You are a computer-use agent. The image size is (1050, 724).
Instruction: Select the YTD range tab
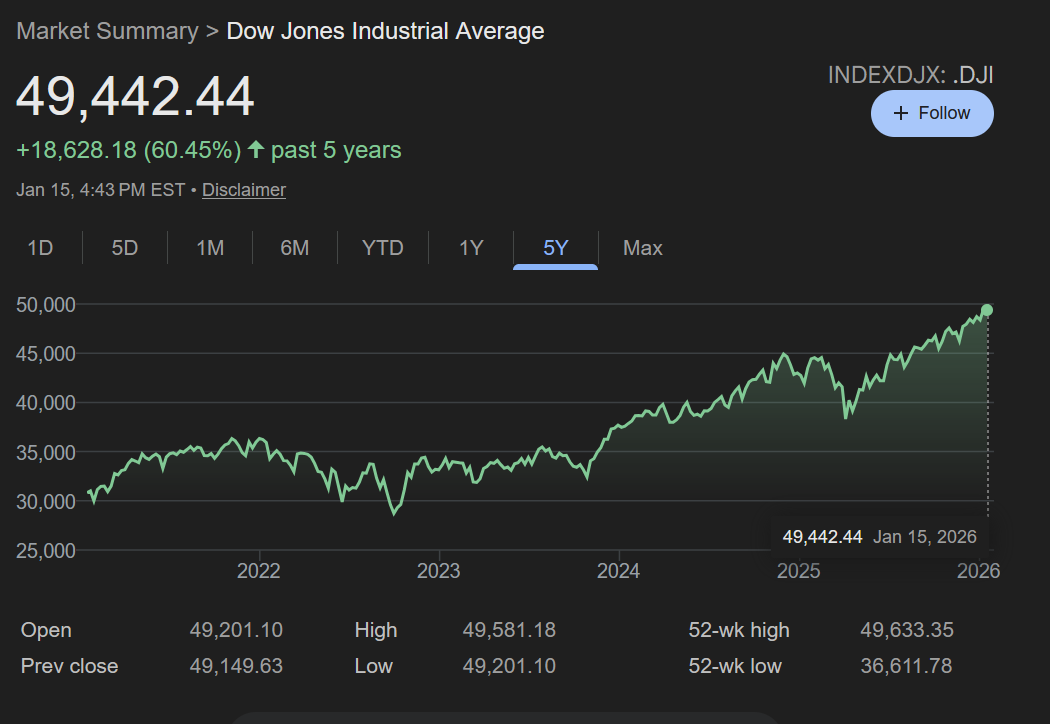pos(383,248)
